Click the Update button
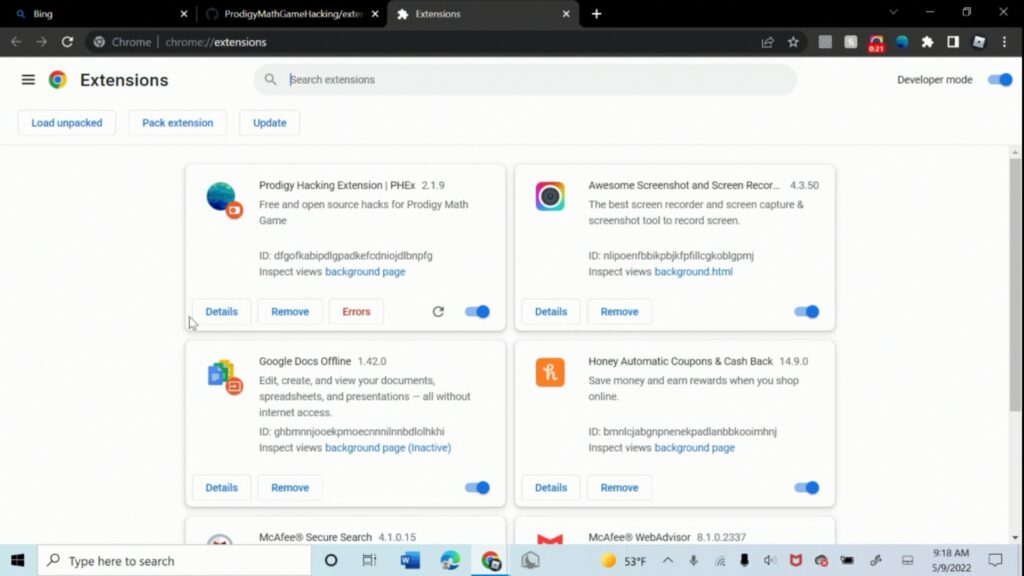Screen dimensions: 1024x576 pyautogui.click(x=270, y=123)
